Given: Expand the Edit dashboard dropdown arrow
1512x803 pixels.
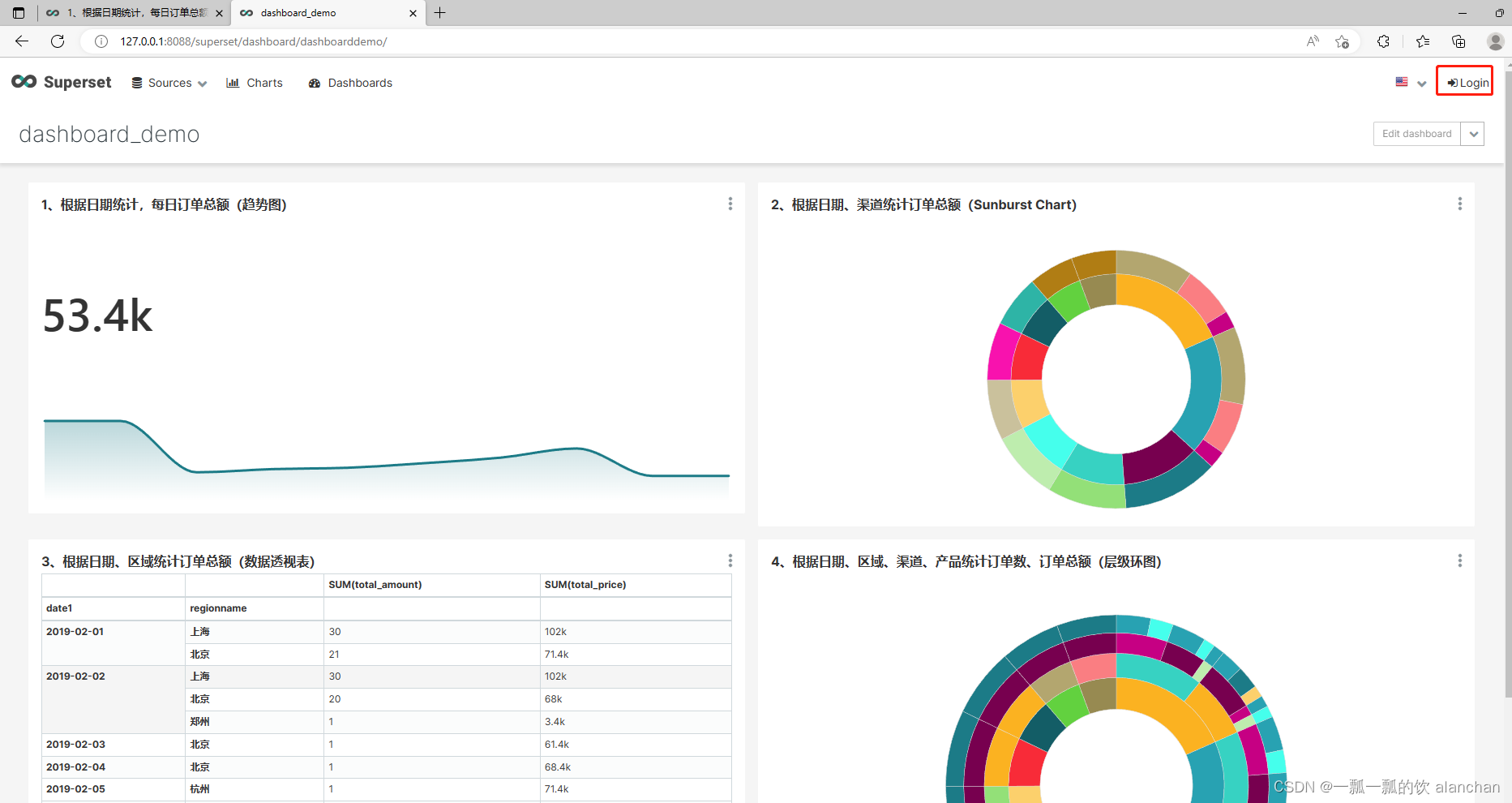Looking at the screenshot, I should pos(1473,134).
